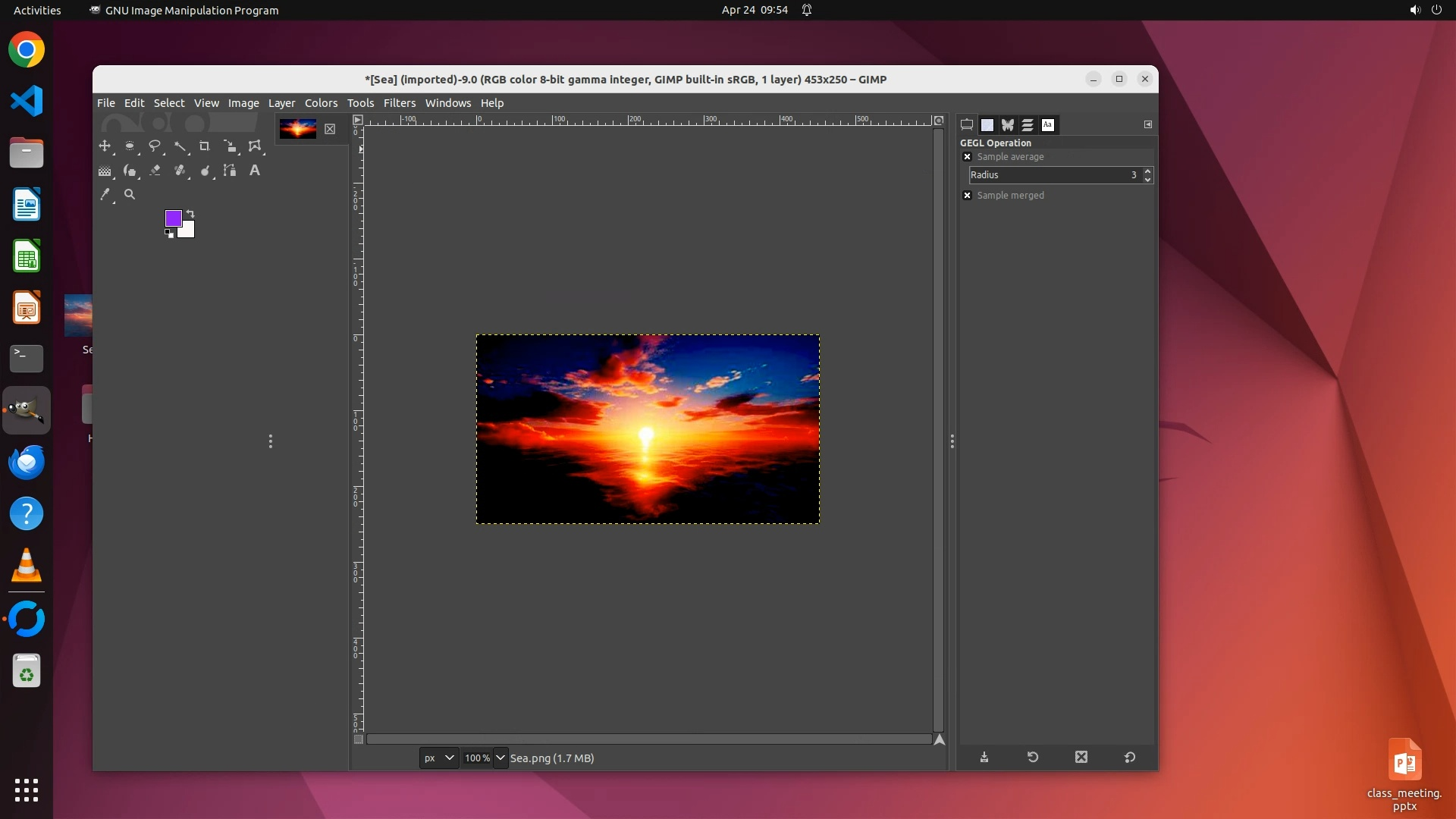The width and height of the screenshot is (1456, 819).
Task: Pick the Eraser tool
Action: [x=155, y=171]
